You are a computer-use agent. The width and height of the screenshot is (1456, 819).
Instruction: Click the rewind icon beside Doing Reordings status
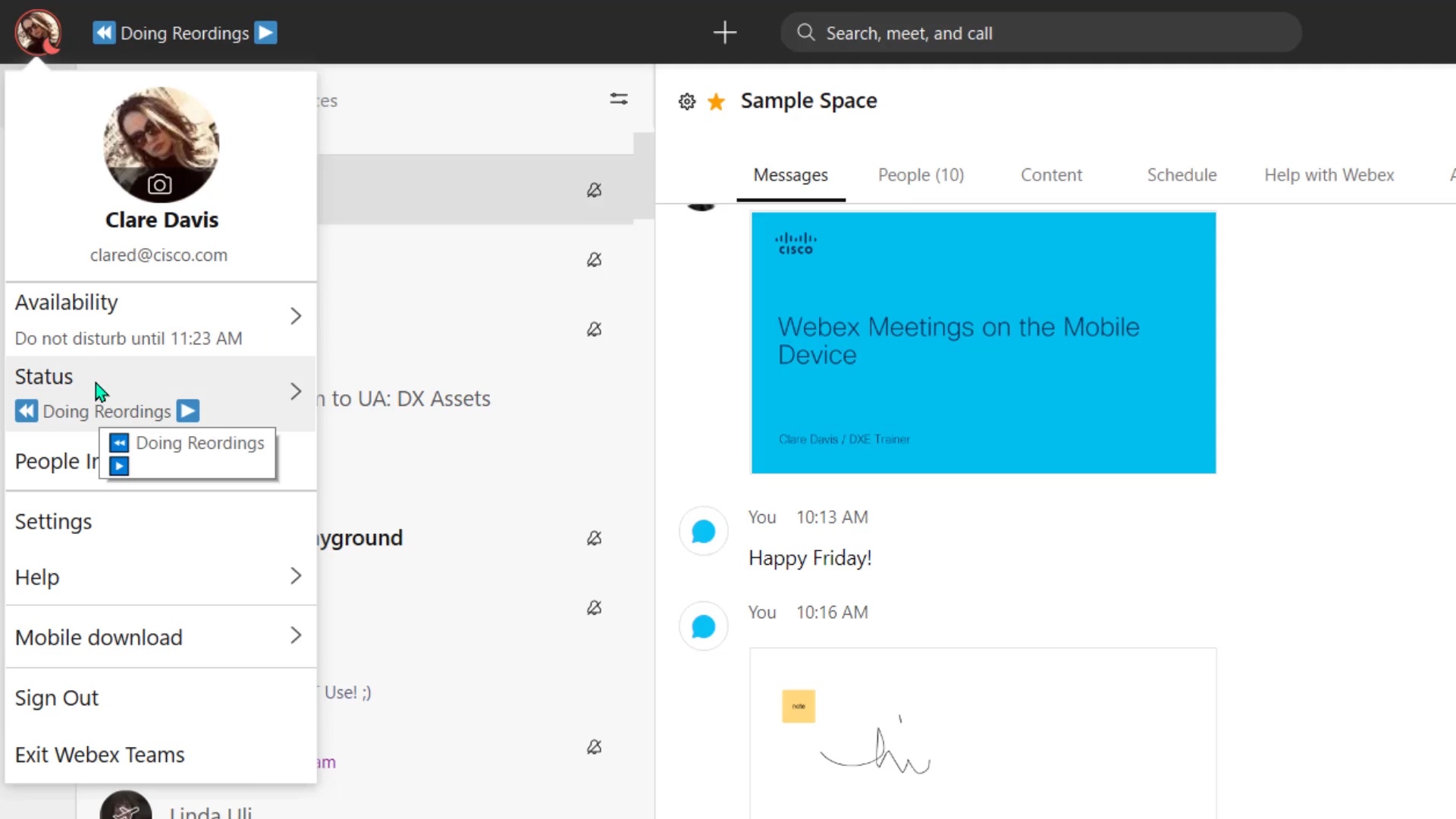pyautogui.click(x=26, y=410)
